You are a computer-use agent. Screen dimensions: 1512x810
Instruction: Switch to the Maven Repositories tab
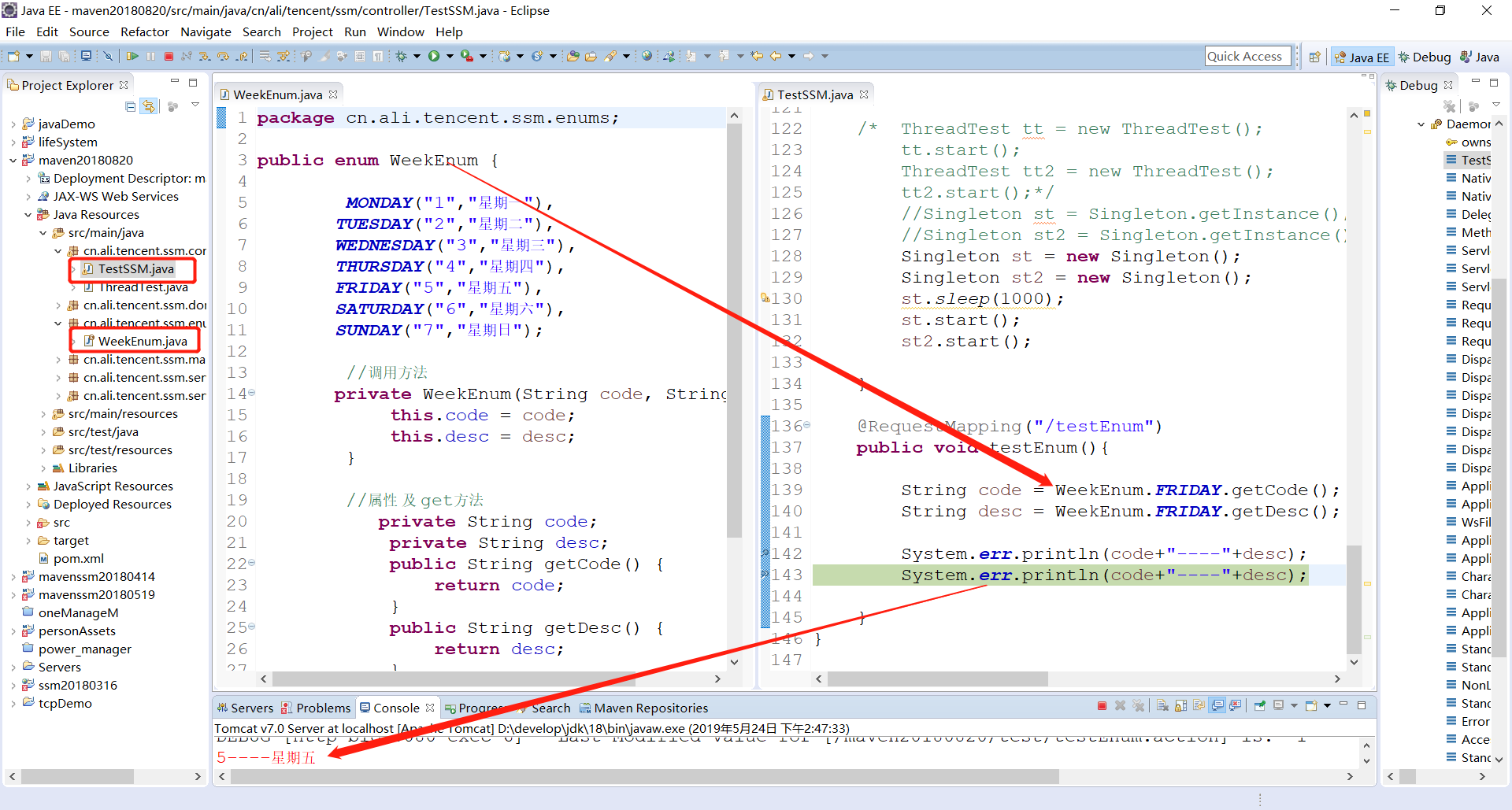click(643, 708)
